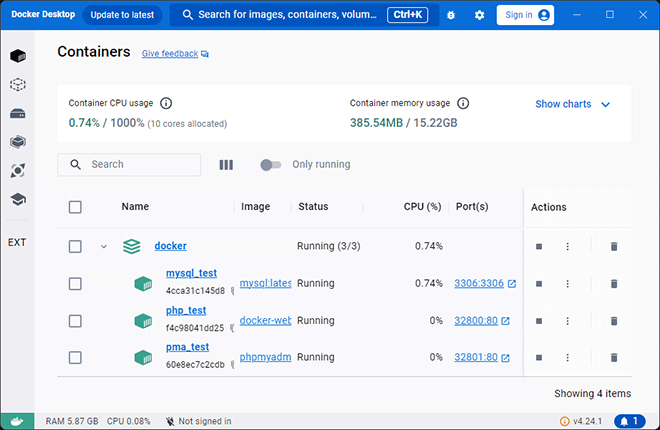660x430 pixels.
Task: Tick the pma_test row checkbox
Action: point(75,358)
